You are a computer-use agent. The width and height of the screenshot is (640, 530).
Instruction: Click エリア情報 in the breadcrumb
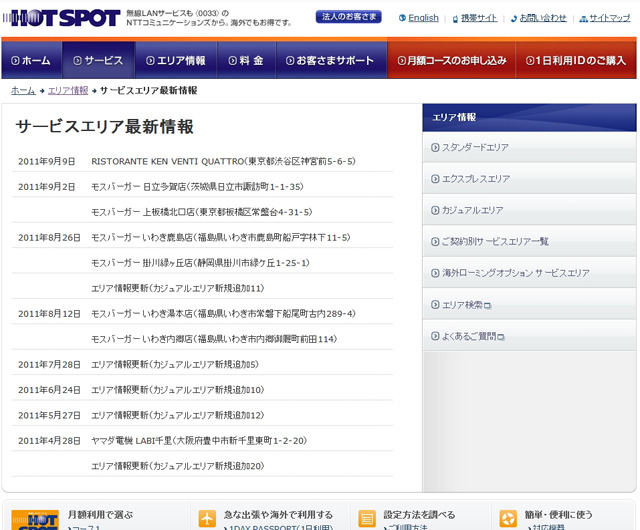click(68, 91)
